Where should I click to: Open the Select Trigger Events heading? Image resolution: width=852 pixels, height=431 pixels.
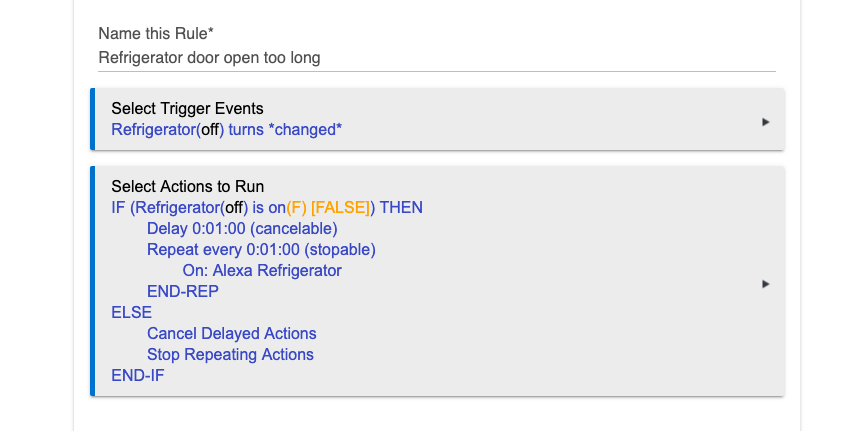click(187, 109)
